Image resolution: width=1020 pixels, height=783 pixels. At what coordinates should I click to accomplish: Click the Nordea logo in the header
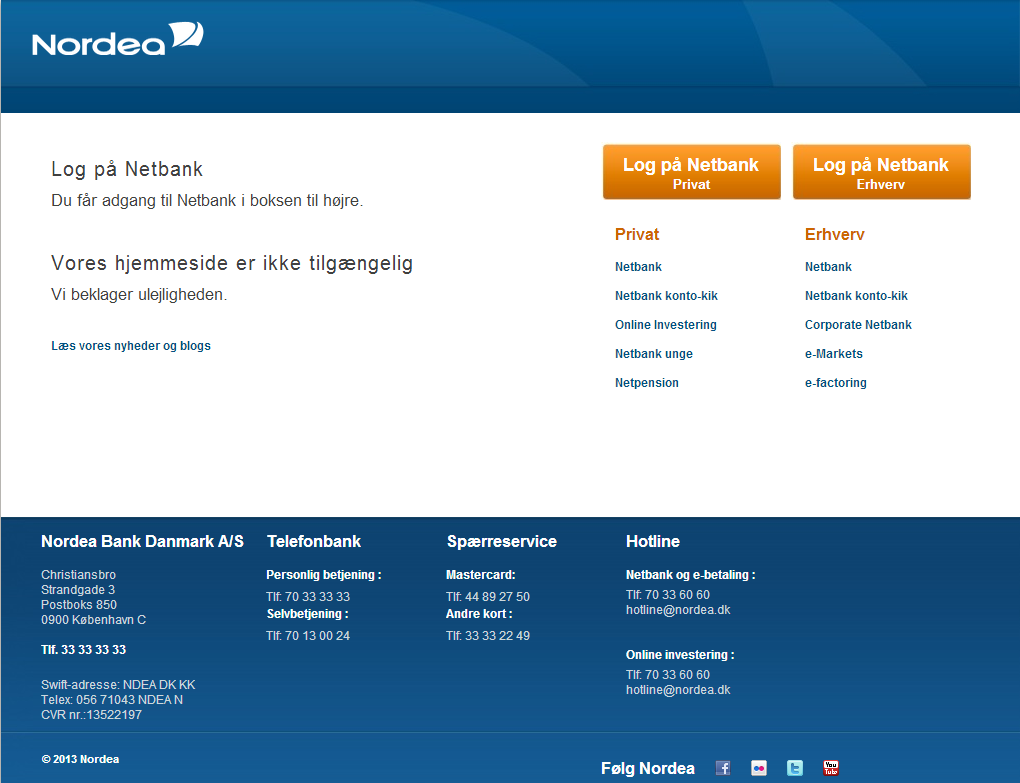click(x=117, y=40)
